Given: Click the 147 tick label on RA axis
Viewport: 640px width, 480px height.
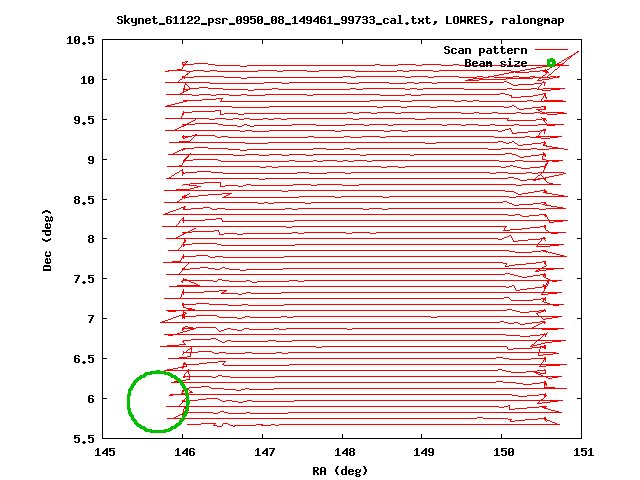Looking at the screenshot, I should point(264,453).
